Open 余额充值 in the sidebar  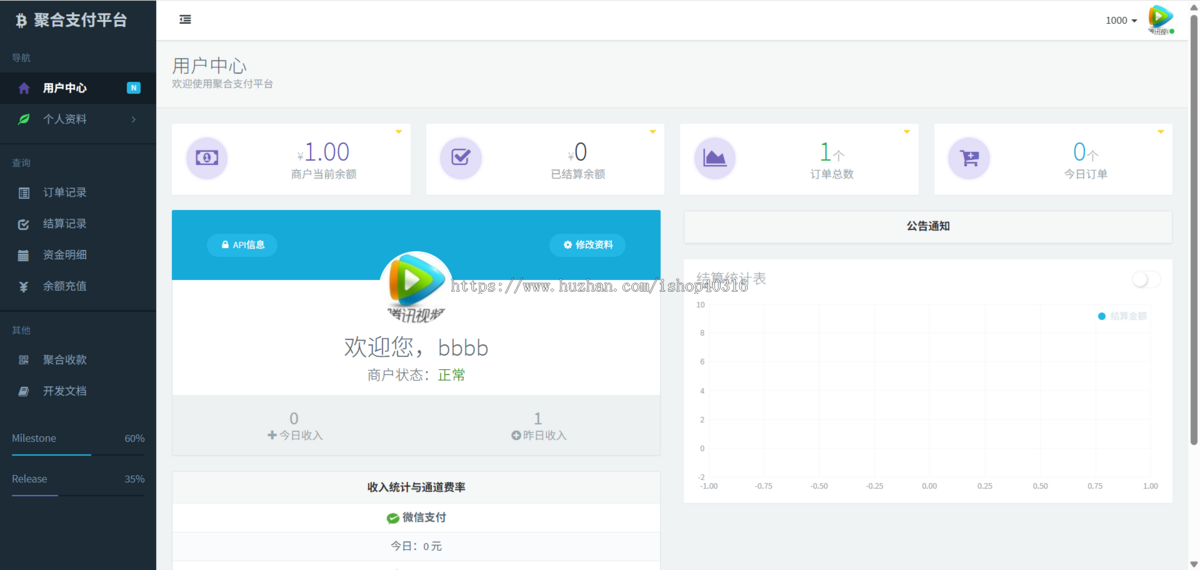78,286
